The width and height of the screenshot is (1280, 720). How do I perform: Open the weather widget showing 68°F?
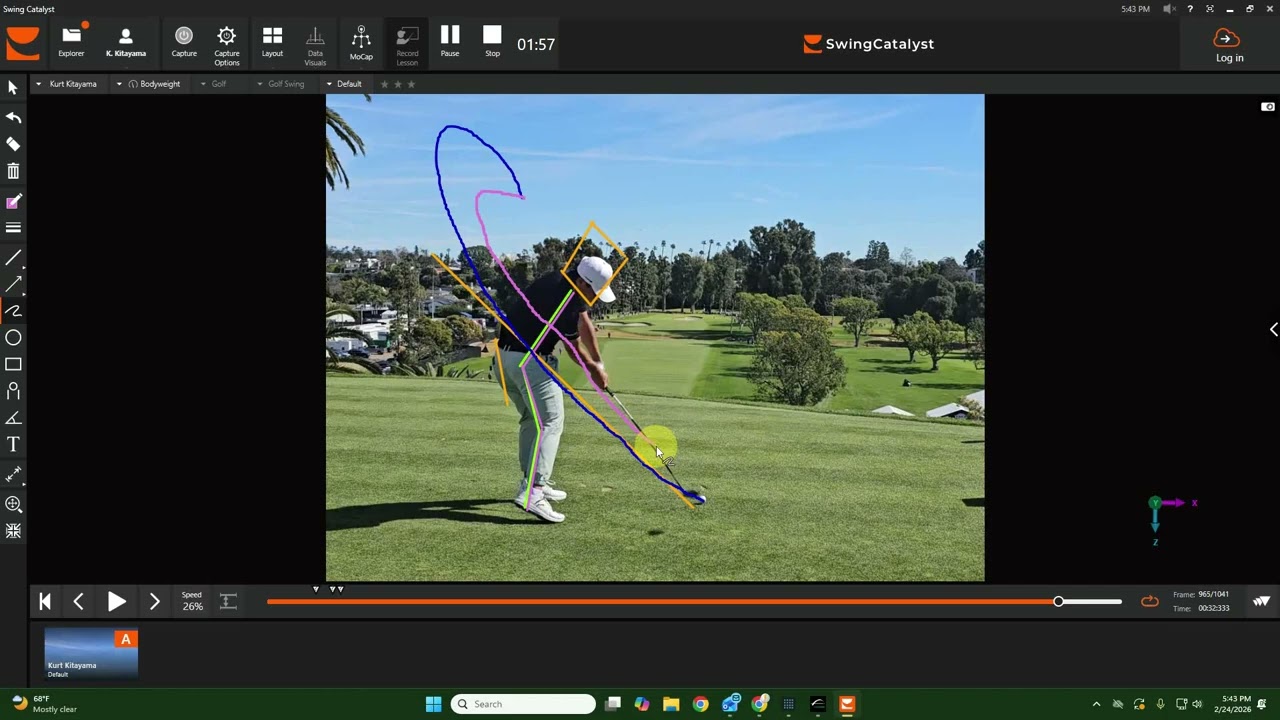(x=44, y=704)
